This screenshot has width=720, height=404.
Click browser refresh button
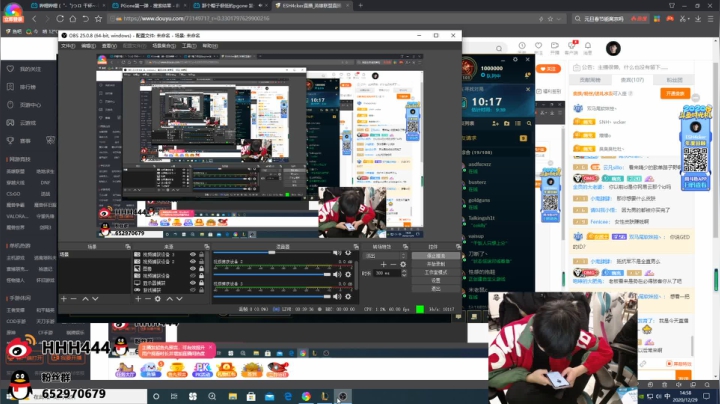[x=60, y=19]
